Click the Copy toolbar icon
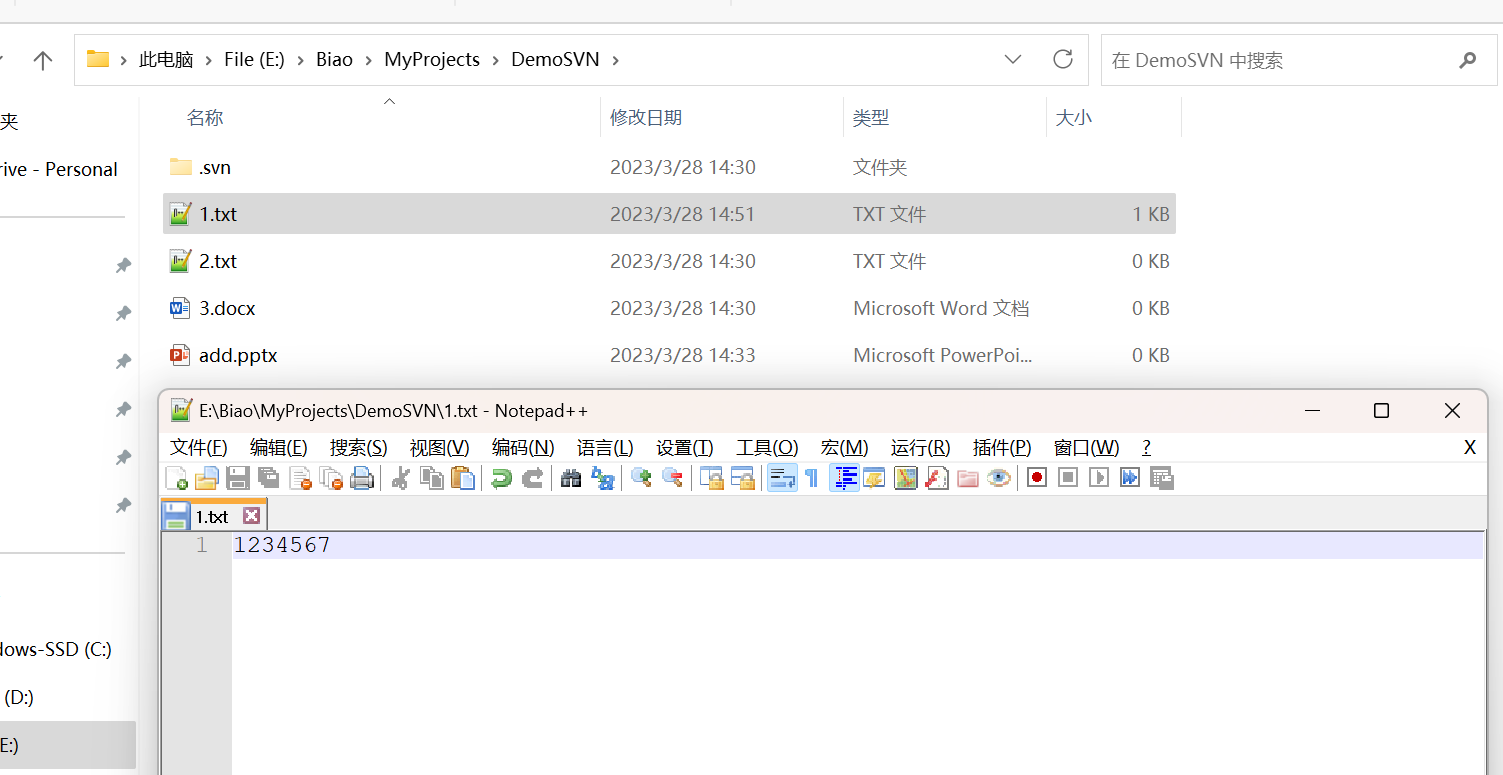Screen dimensions: 1503x775 click(432, 478)
